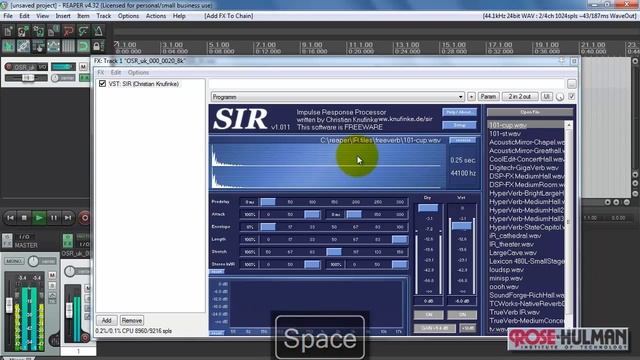Click the Open File button in SIR
Viewport: 640px width, 360px height.
[530, 112]
